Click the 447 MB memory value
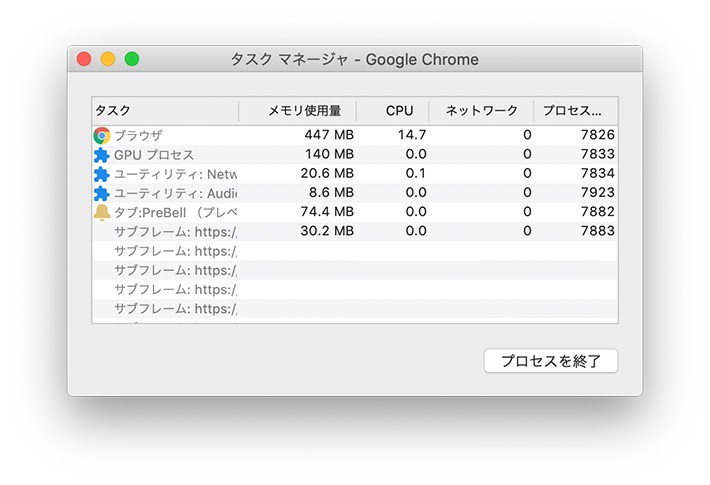 (329, 135)
